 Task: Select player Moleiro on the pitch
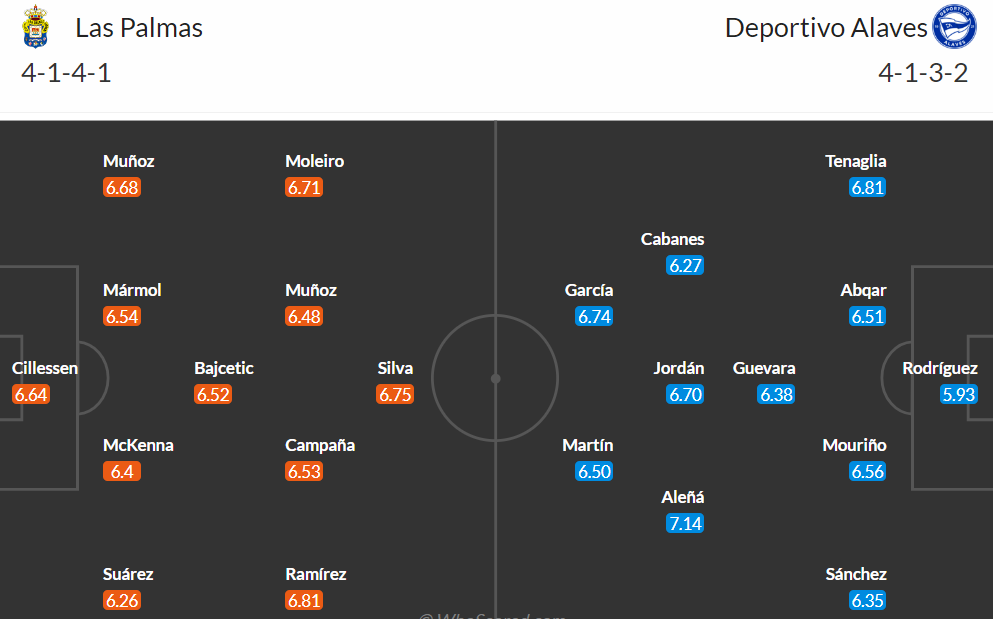click(314, 161)
